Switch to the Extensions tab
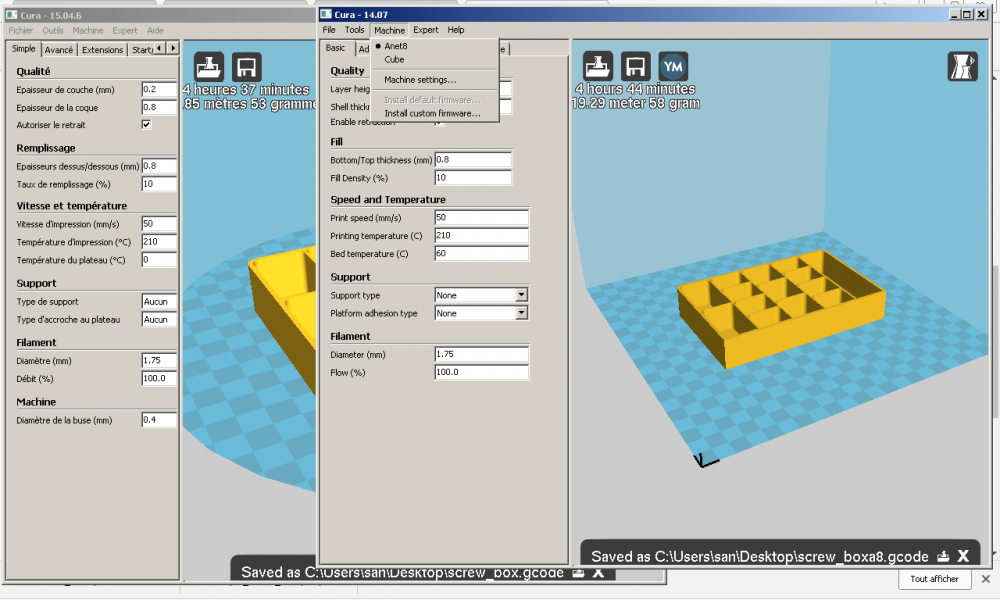This screenshot has height=600, width=1000. (x=102, y=50)
